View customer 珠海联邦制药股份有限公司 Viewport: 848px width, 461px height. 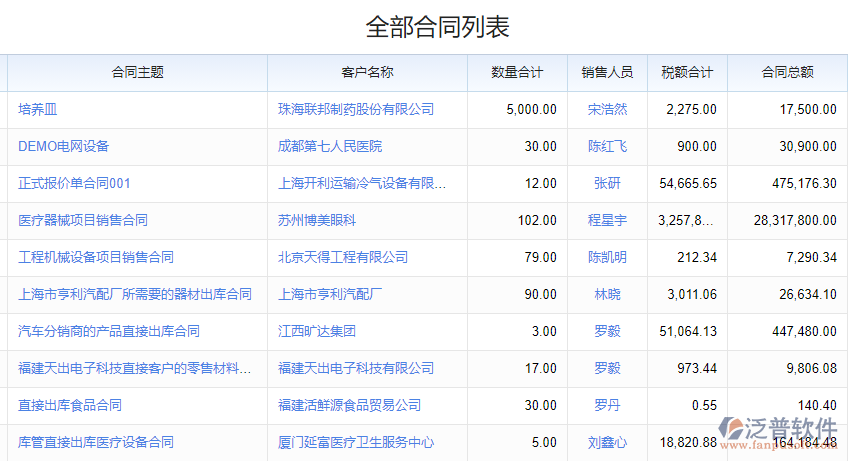point(356,109)
